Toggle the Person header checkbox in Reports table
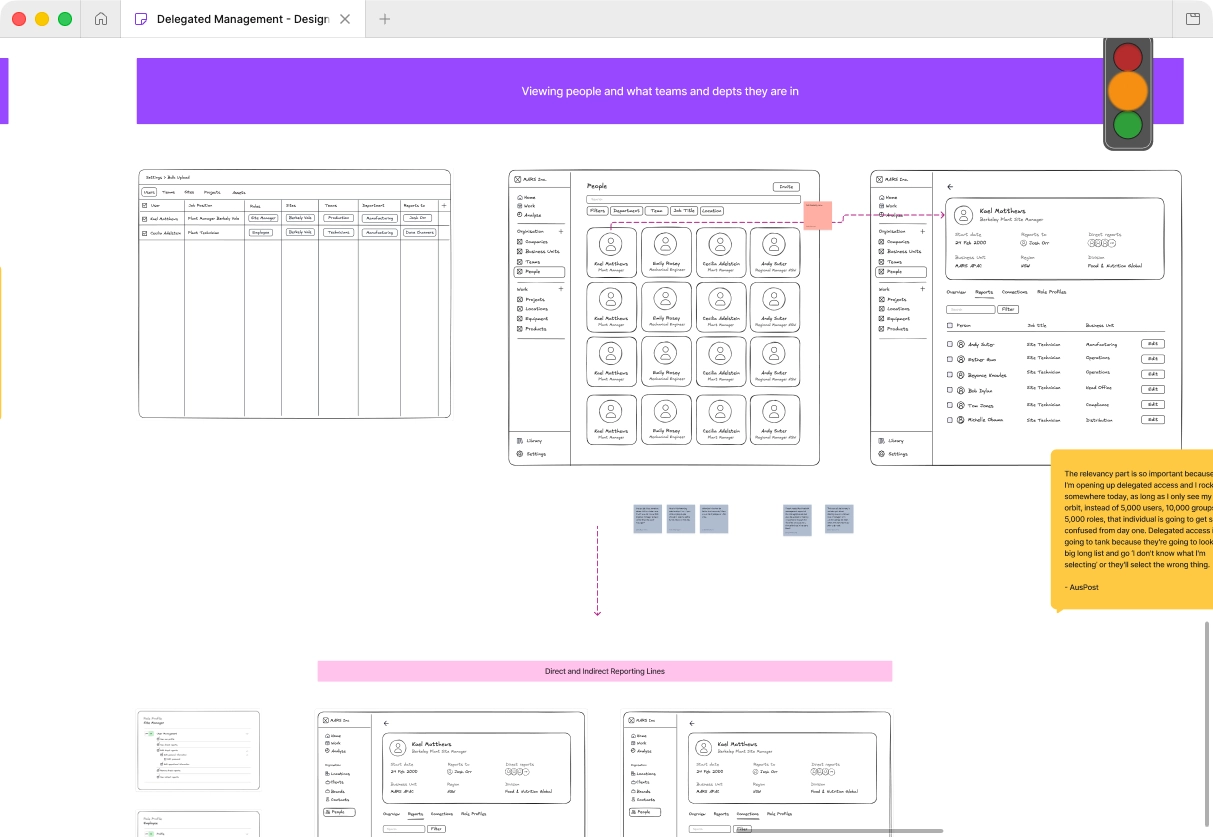Image resolution: width=1213 pixels, height=837 pixels. (950, 326)
